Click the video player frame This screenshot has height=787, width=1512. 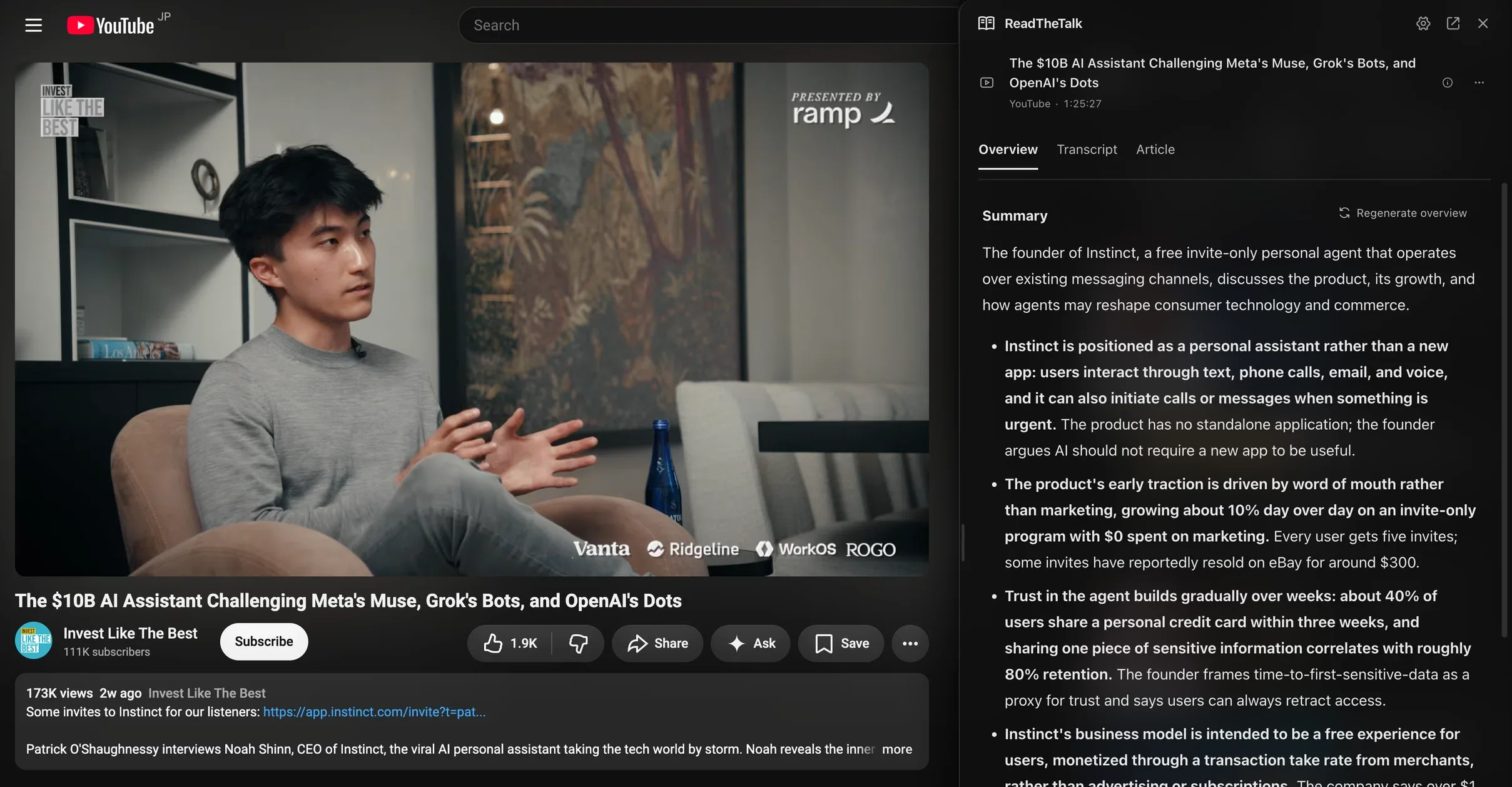[x=472, y=319]
